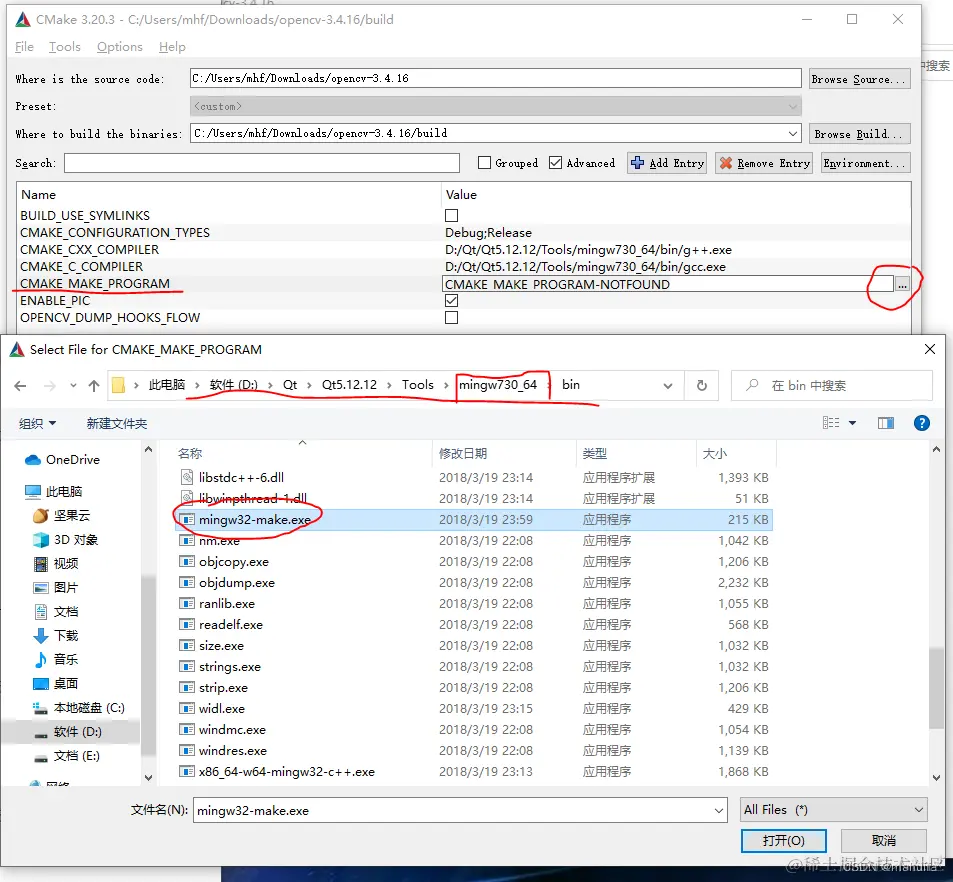Click the back arrow in file dialog

coord(20,385)
